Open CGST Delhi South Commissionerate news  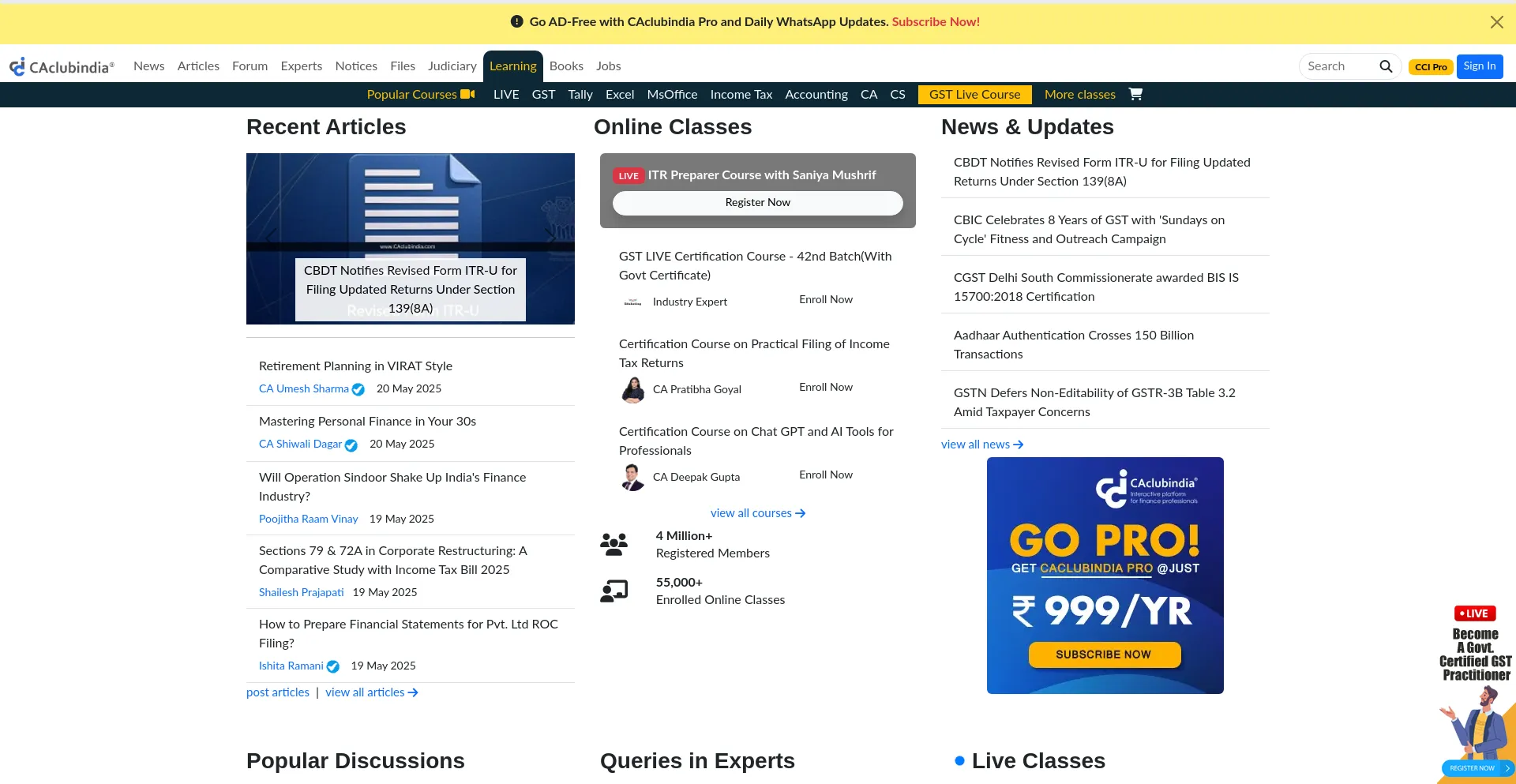pyautogui.click(x=1096, y=287)
